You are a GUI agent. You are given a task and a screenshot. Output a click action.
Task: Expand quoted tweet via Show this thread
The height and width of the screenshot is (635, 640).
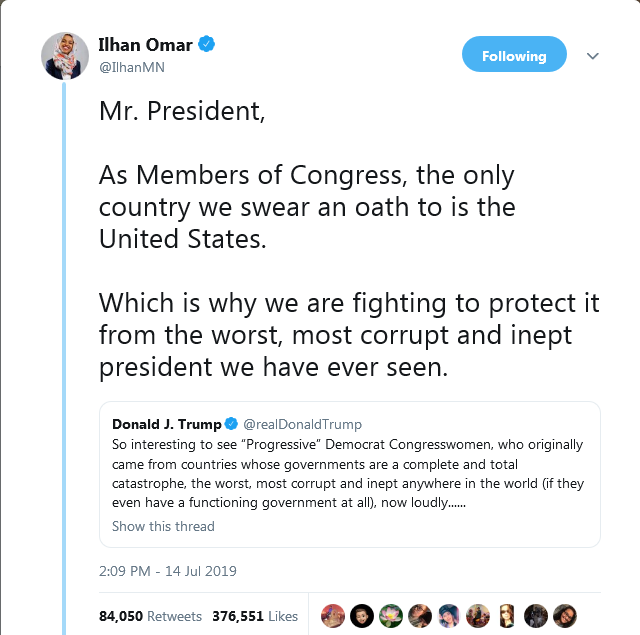pyautogui.click(x=163, y=526)
